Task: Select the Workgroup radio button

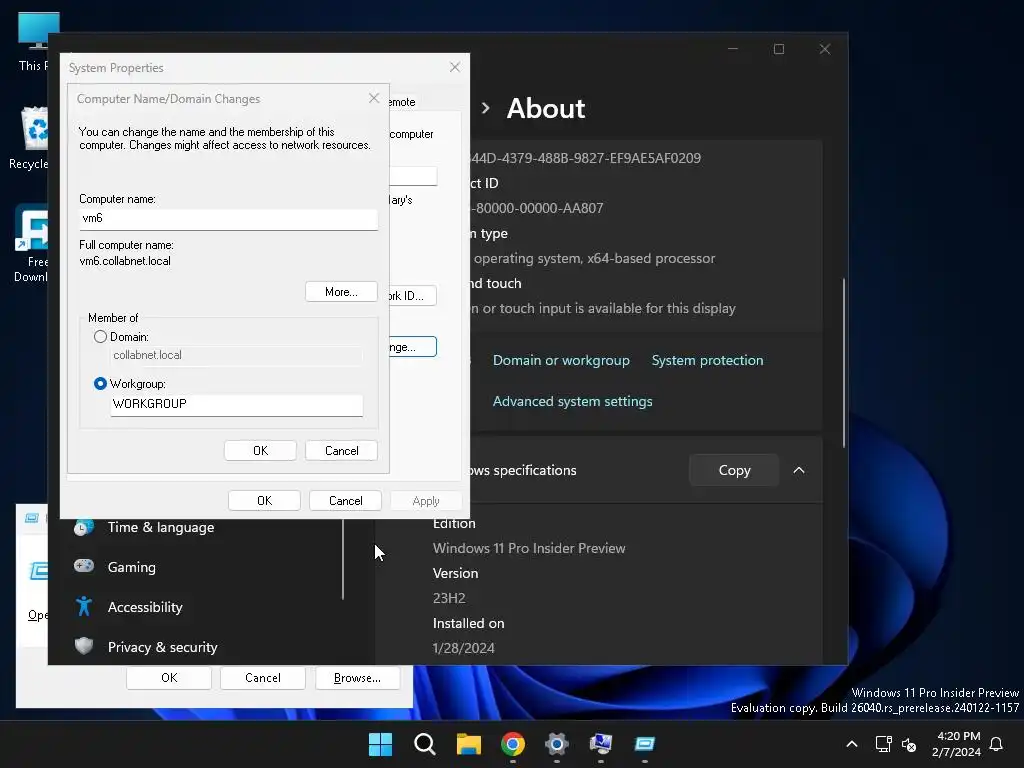Action: [x=100, y=384]
